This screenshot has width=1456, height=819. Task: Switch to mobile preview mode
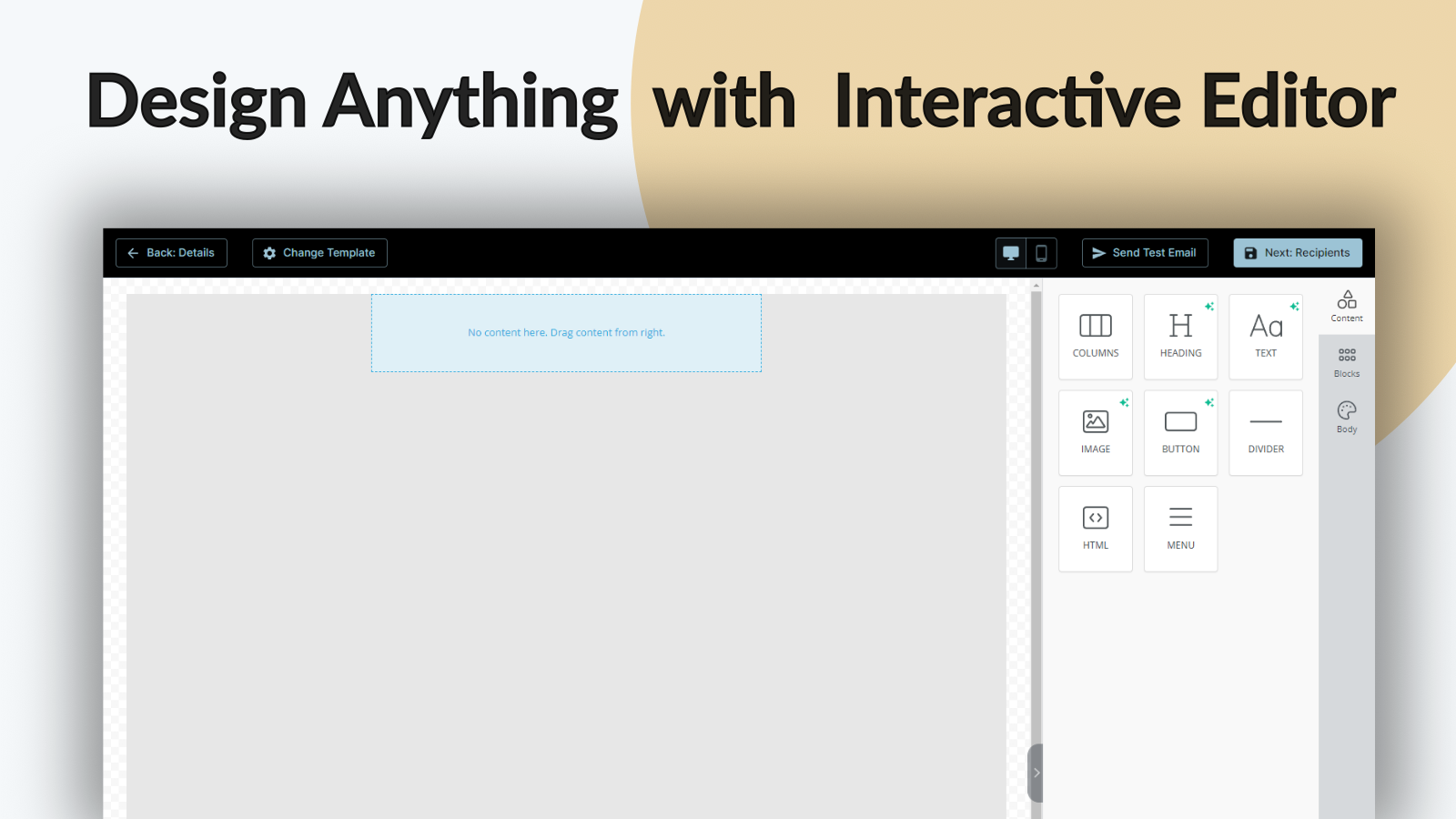click(x=1041, y=253)
